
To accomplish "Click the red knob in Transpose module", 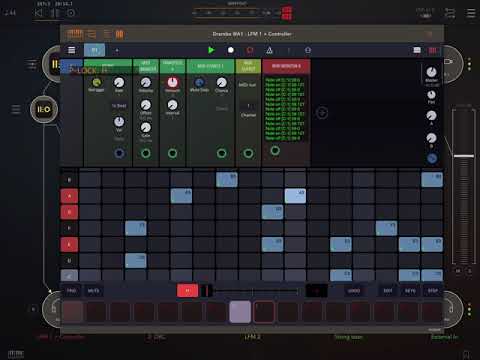I will 172,82.
